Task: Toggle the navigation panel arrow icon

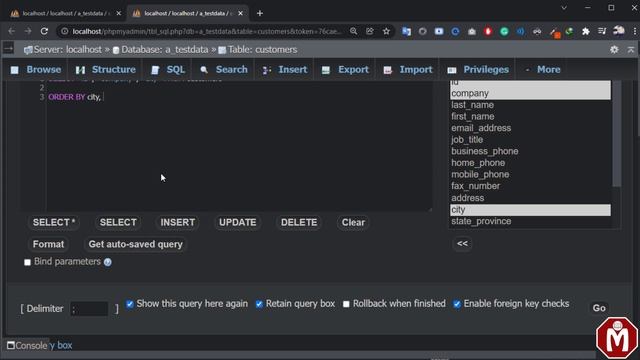Action: tap(8, 49)
